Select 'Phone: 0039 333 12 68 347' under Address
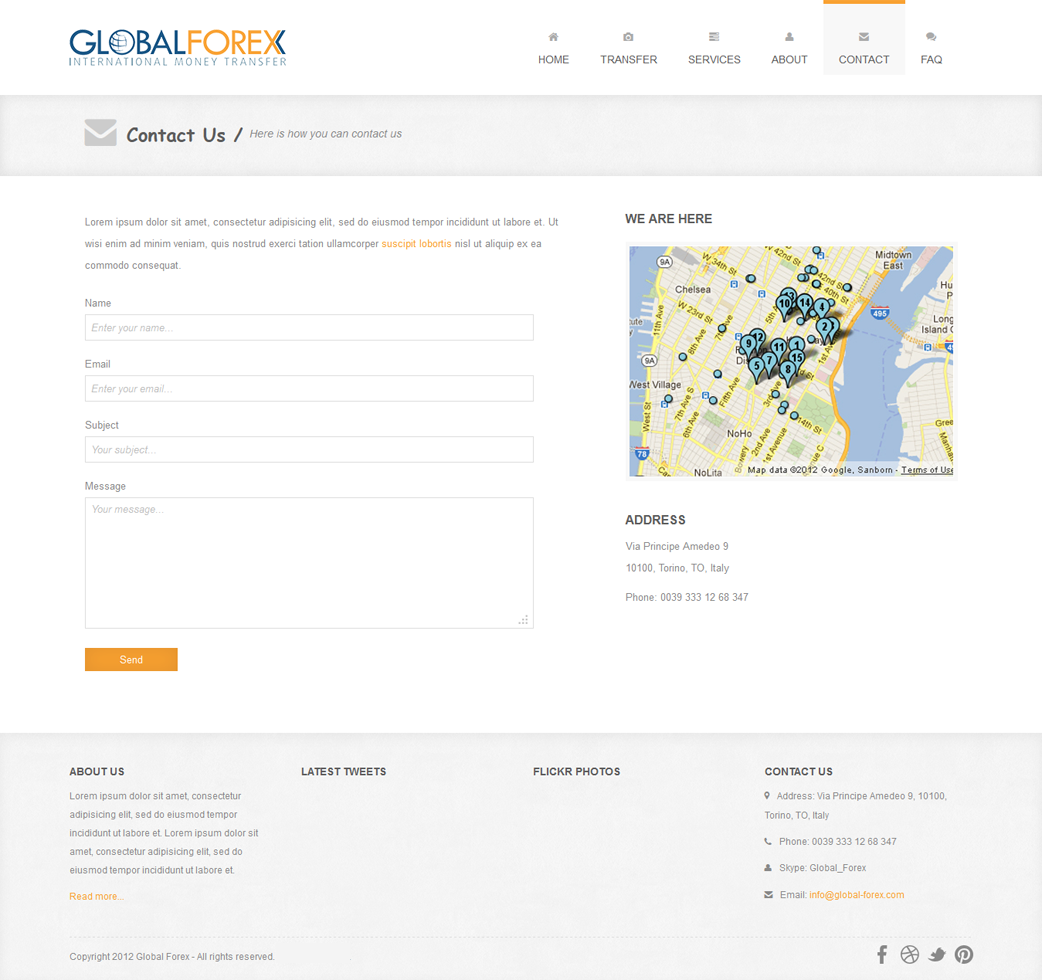The image size is (1042, 980). [x=686, y=597]
